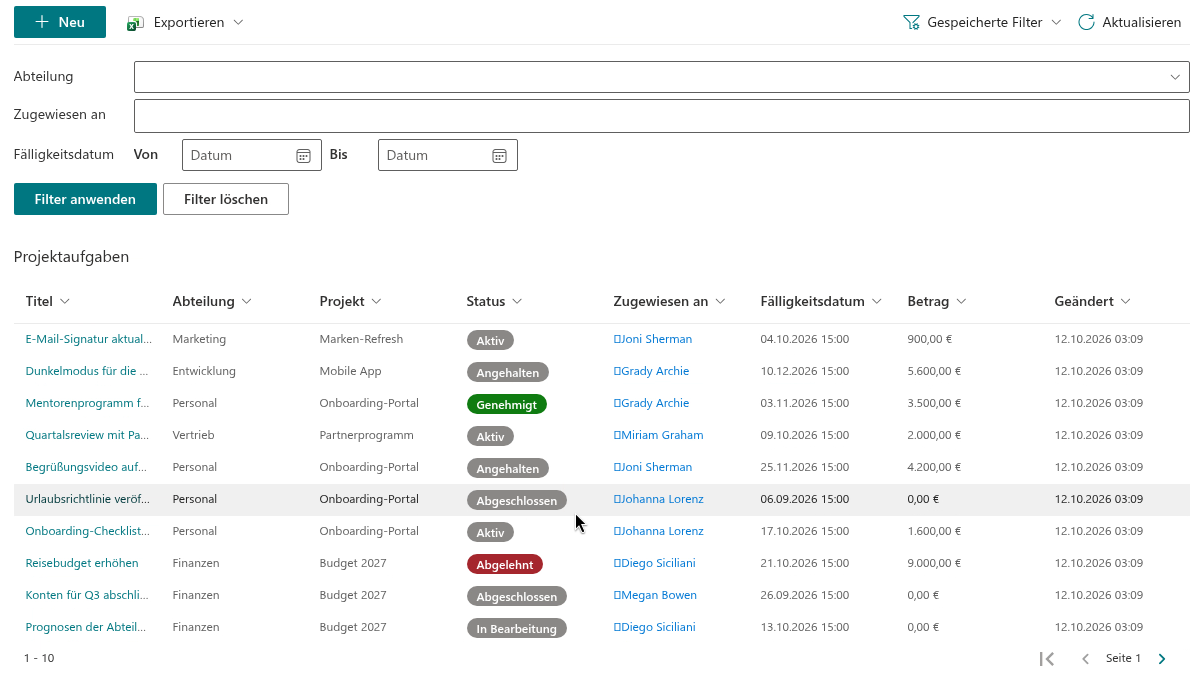
Task: Open the Betrag column header menu
Action: [x=936, y=301]
